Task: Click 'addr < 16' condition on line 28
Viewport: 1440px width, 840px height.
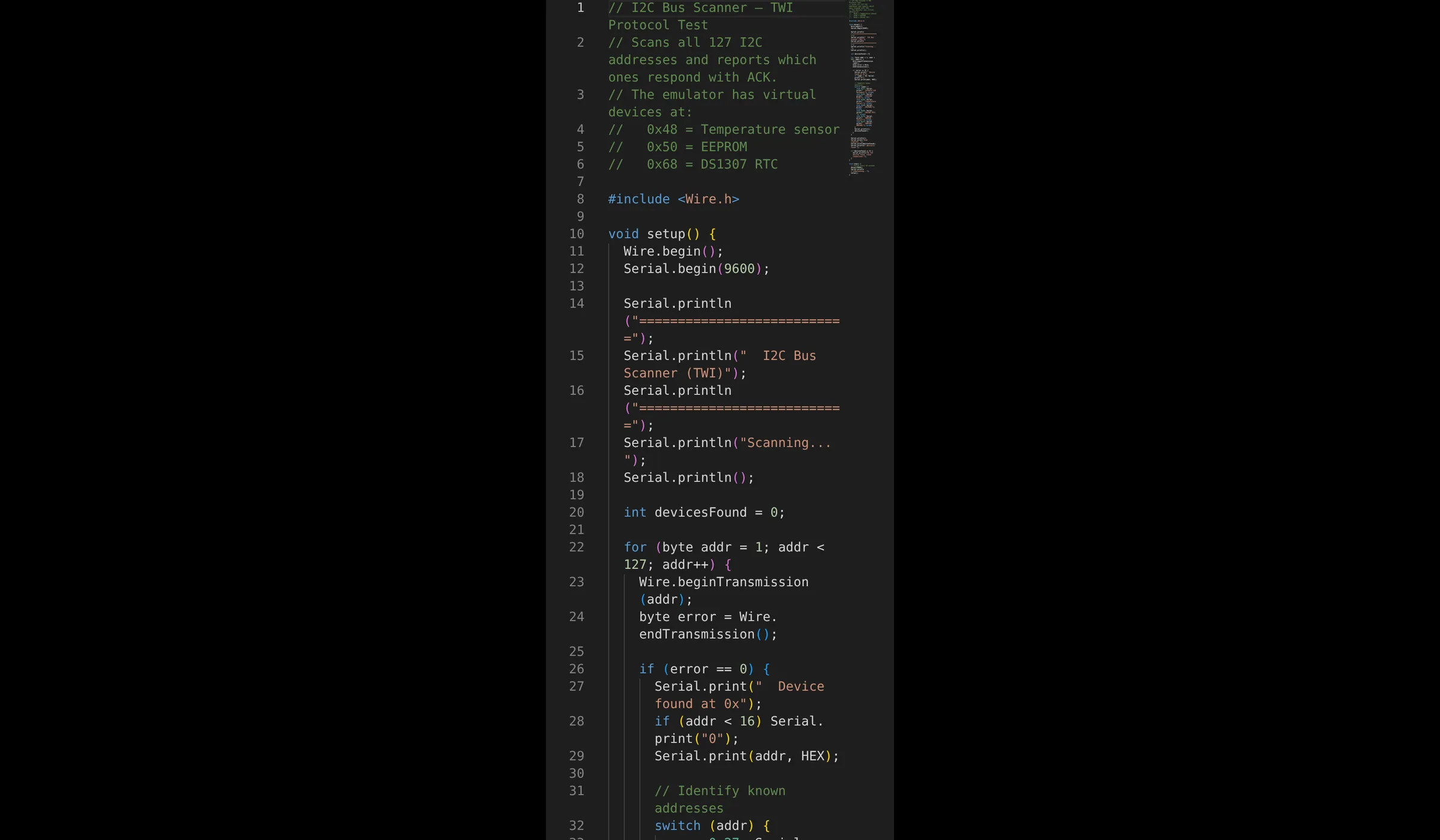Action: click(x=720, y=721)
